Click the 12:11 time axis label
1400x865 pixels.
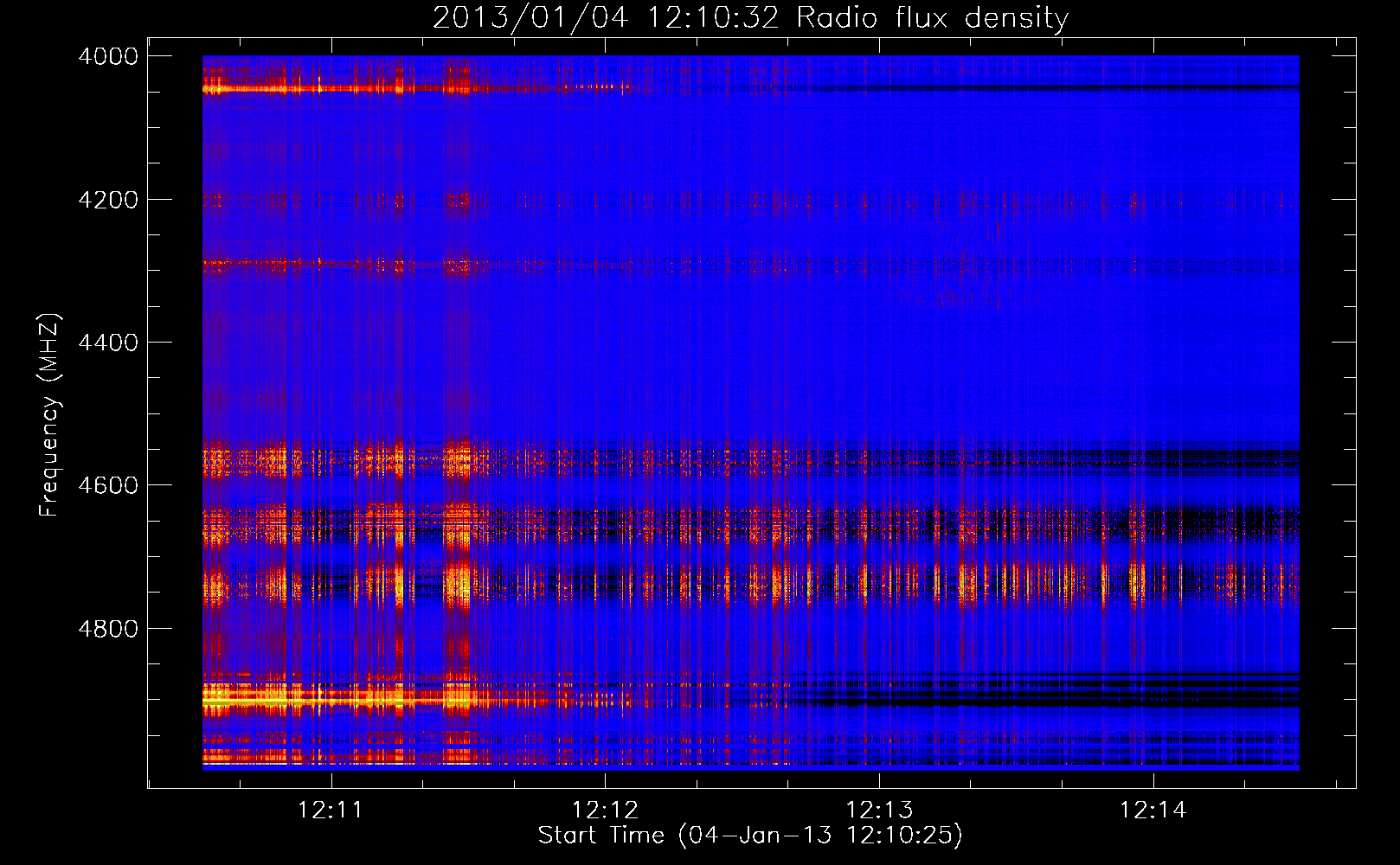(x=331, y=811)
